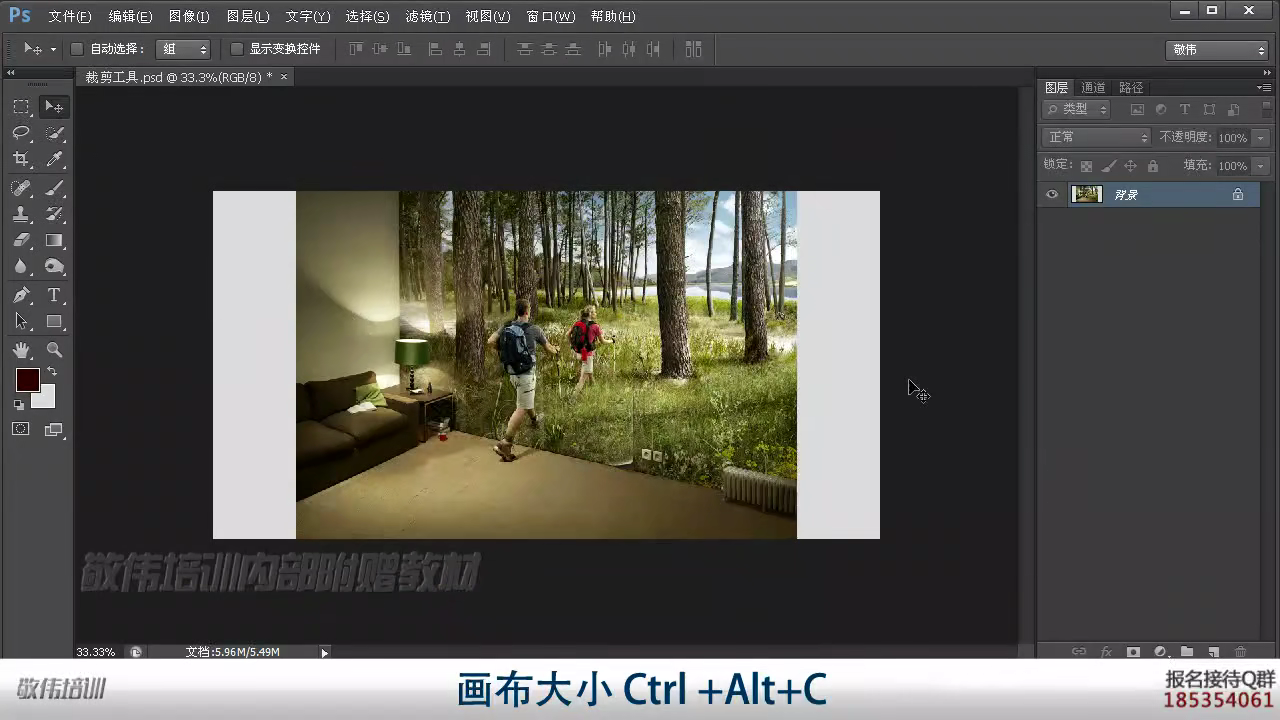Toggle lock image pixels brush icon

tap(1108, 166)
